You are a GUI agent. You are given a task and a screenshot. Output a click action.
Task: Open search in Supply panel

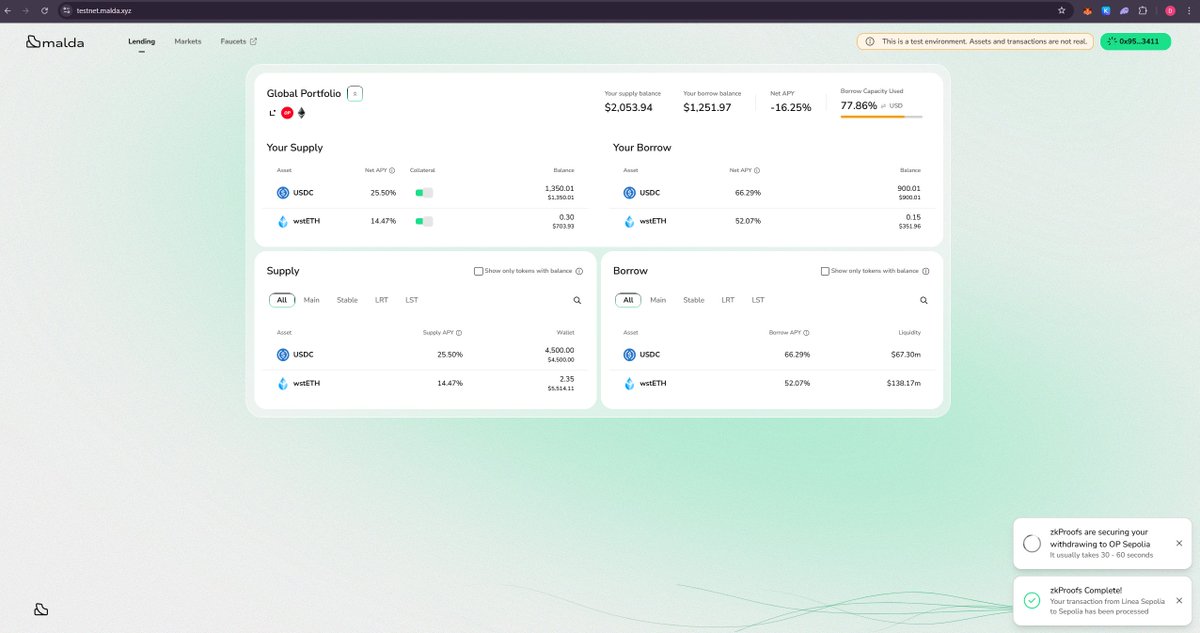click(577, 300)
